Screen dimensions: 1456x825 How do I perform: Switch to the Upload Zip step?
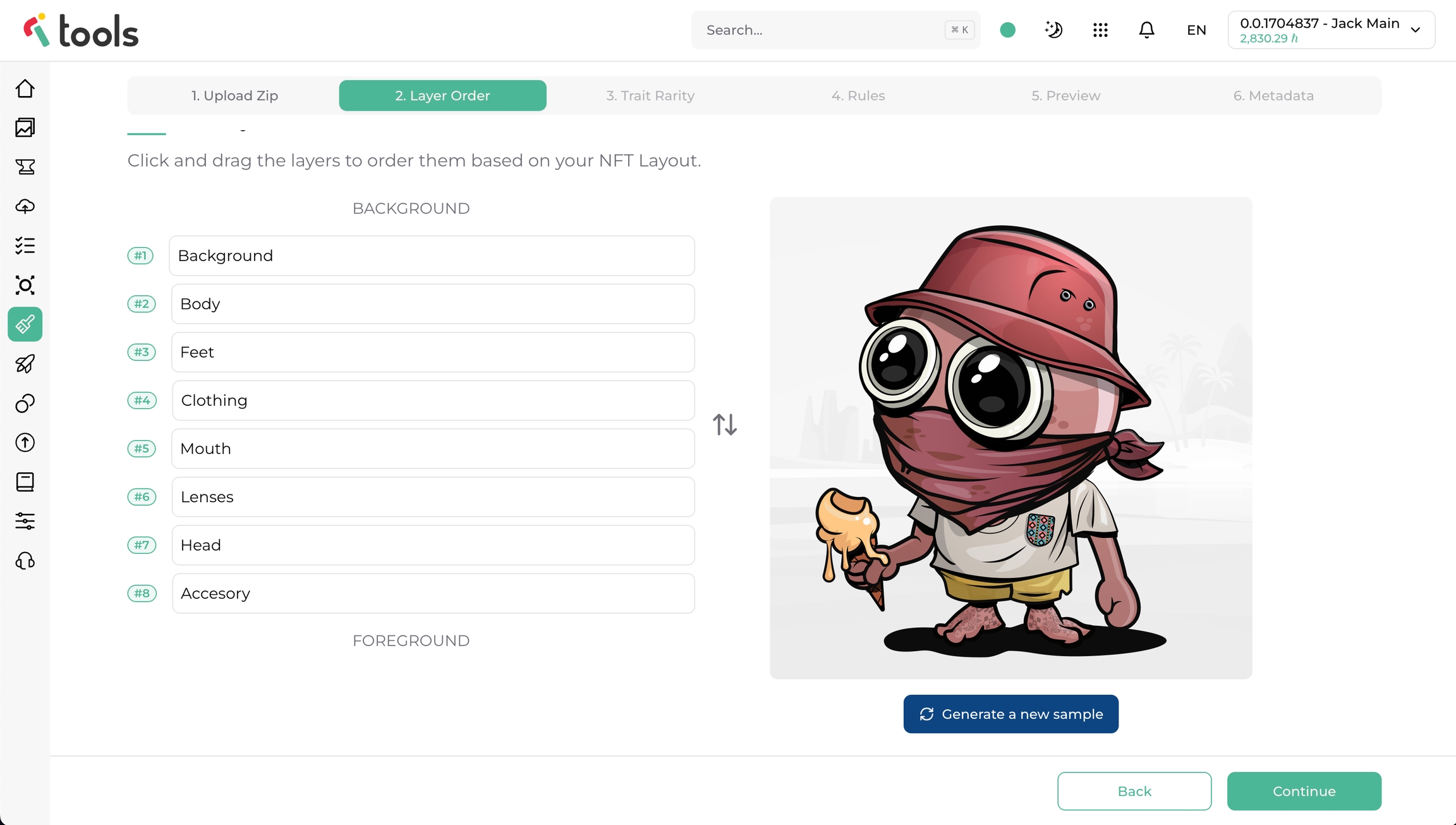point(234,95)
